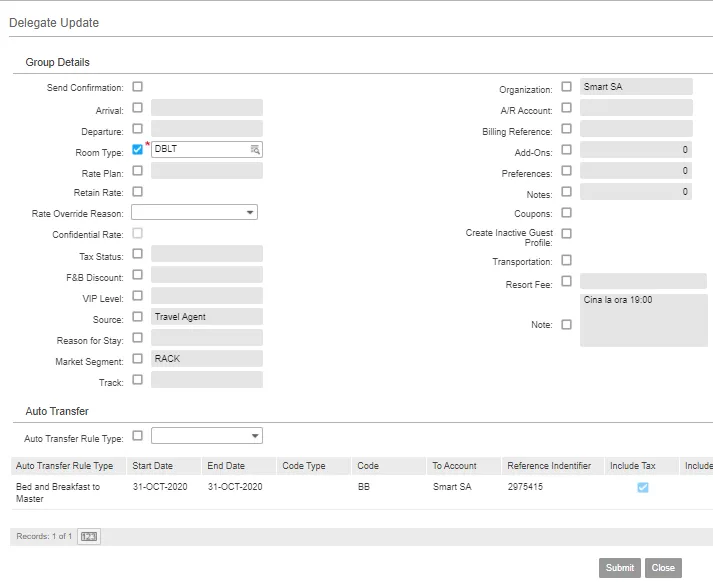The image size is (713, 584).
Task: Click the Code column header
Action: tap(389, 466)
